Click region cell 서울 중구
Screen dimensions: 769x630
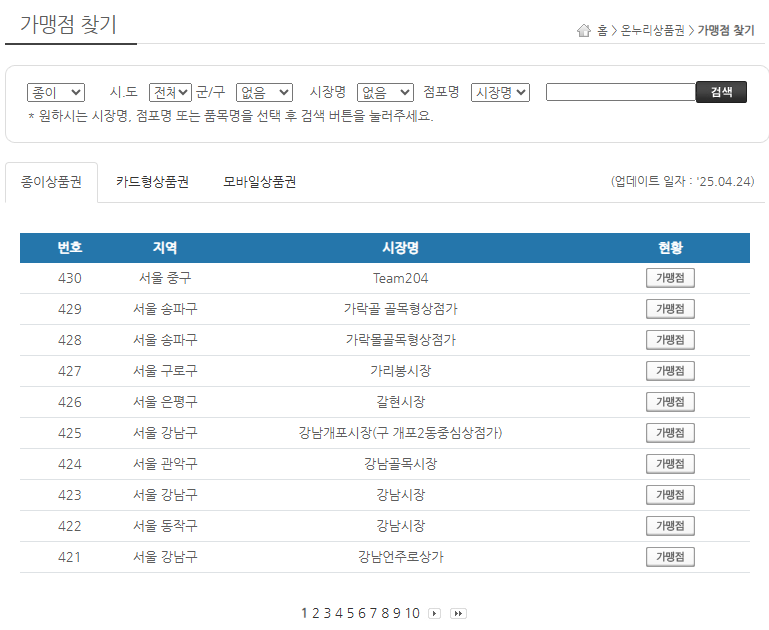(165, 278)
